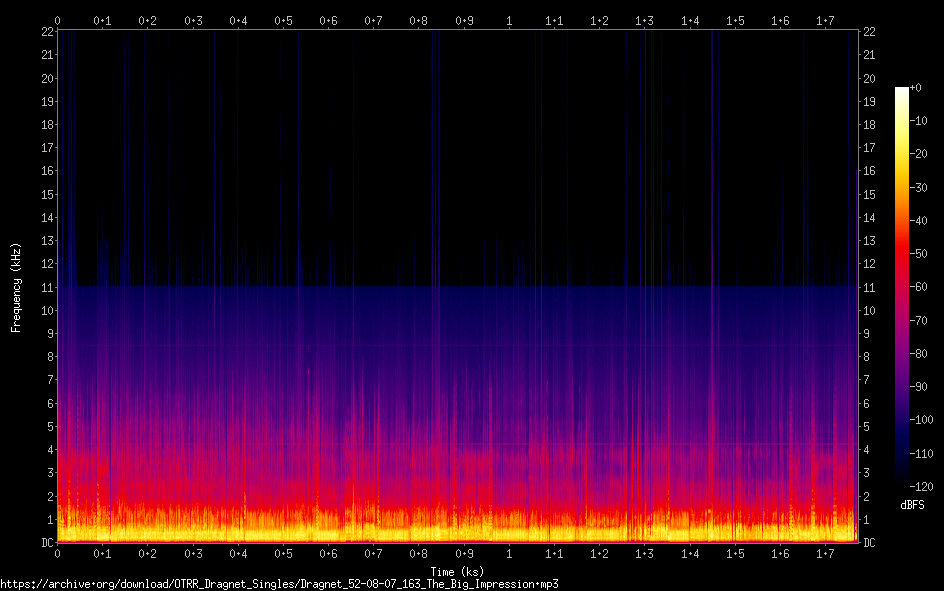Screen dimensions: 944x591
Task: Click the 'Frequency (kHz)' axis title
Action: [16, 287]
